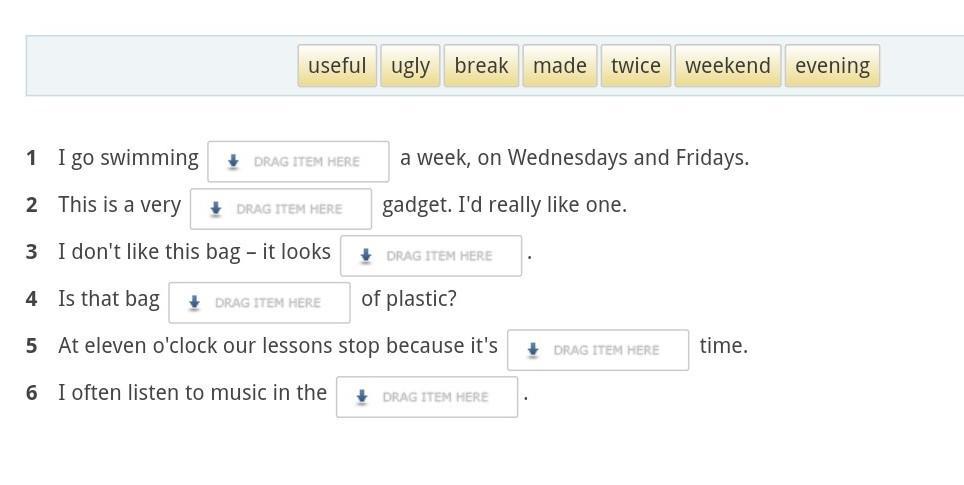Pick the 'break' word tile
Image resolution: width=964 pixels, height=485 pixels.
point(481,66)
